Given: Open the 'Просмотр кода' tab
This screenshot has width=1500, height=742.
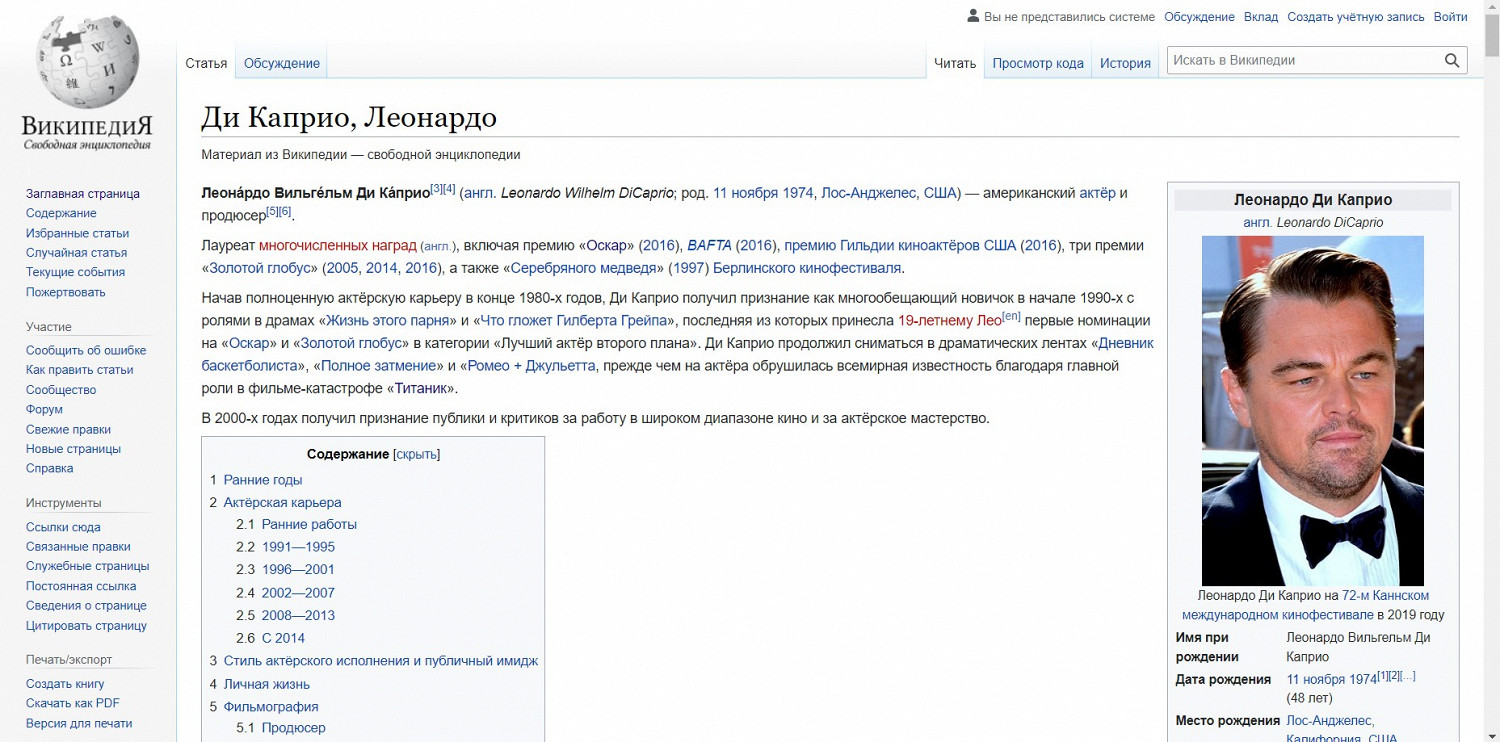Looking at the screenshot, I should 1037,63.
